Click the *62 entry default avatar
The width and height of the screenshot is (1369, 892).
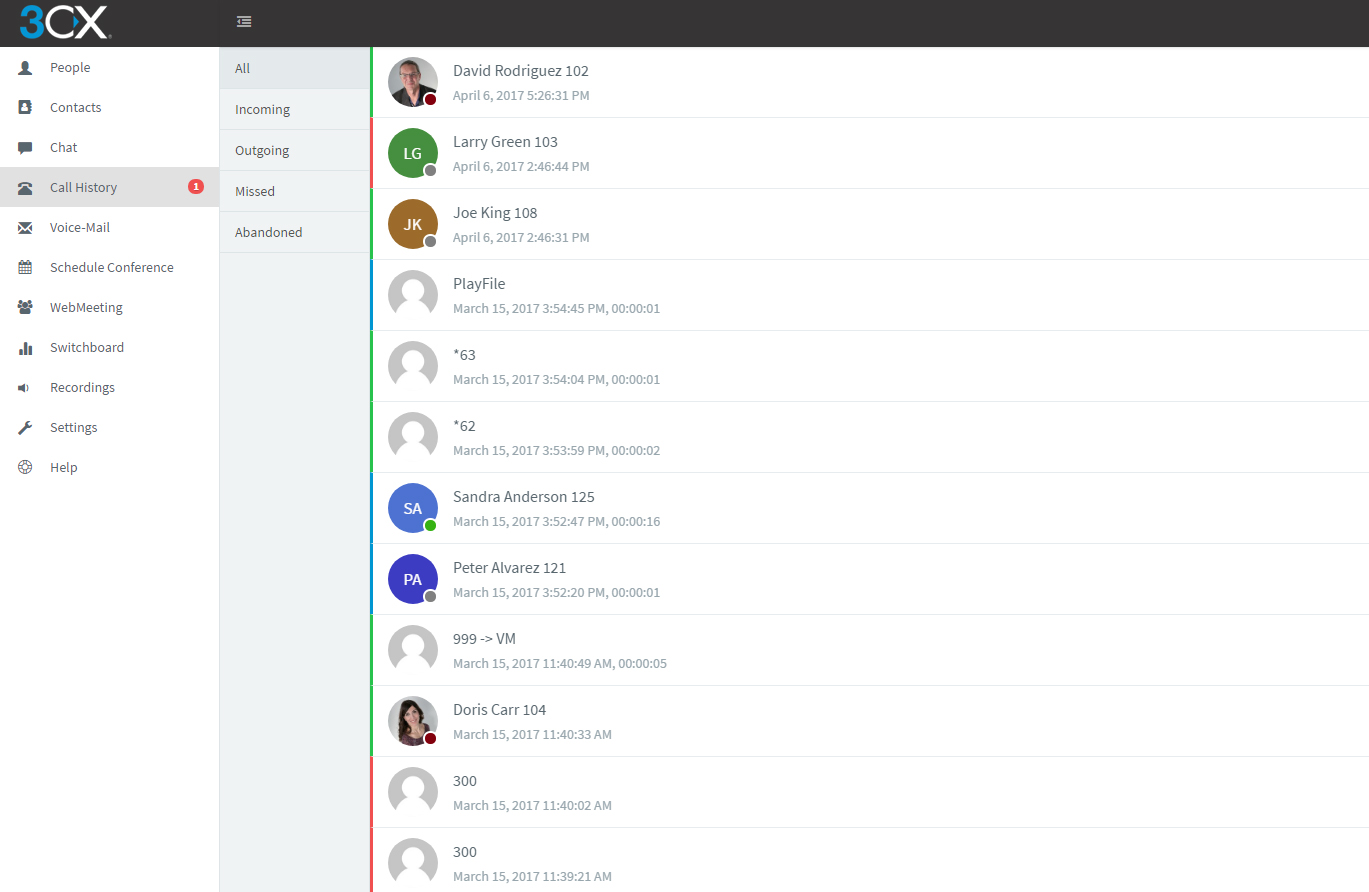coord(413,437)
